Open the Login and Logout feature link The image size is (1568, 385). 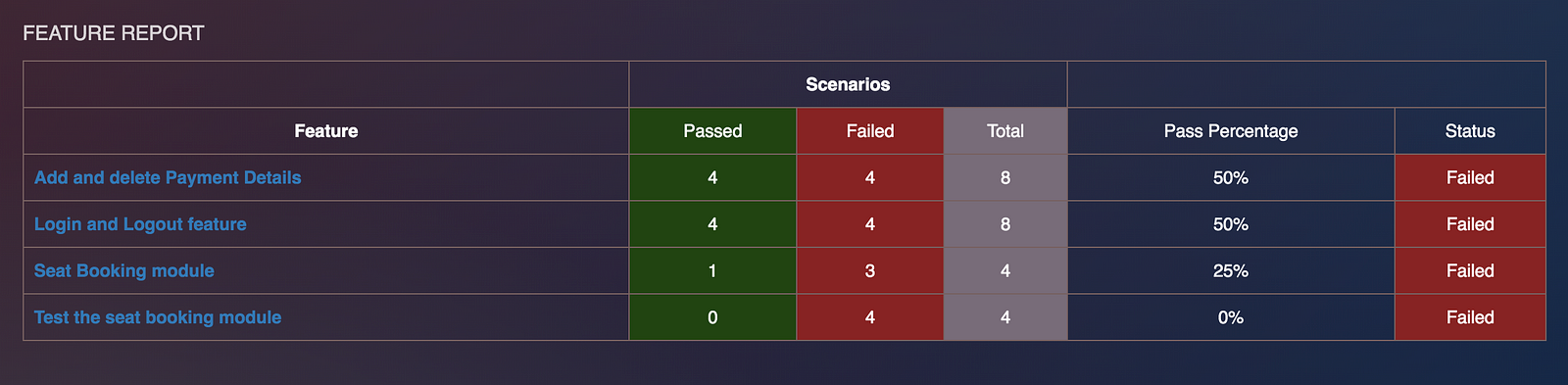coord(140,224)
